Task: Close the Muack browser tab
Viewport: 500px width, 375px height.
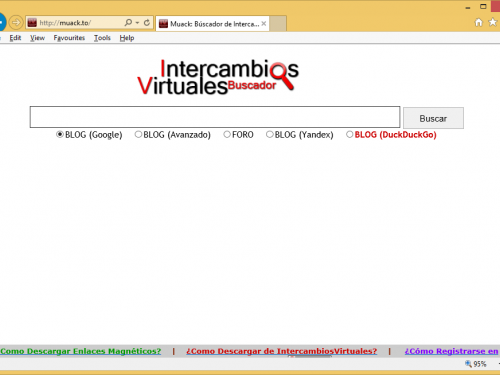Action: (x=264, y=24)
